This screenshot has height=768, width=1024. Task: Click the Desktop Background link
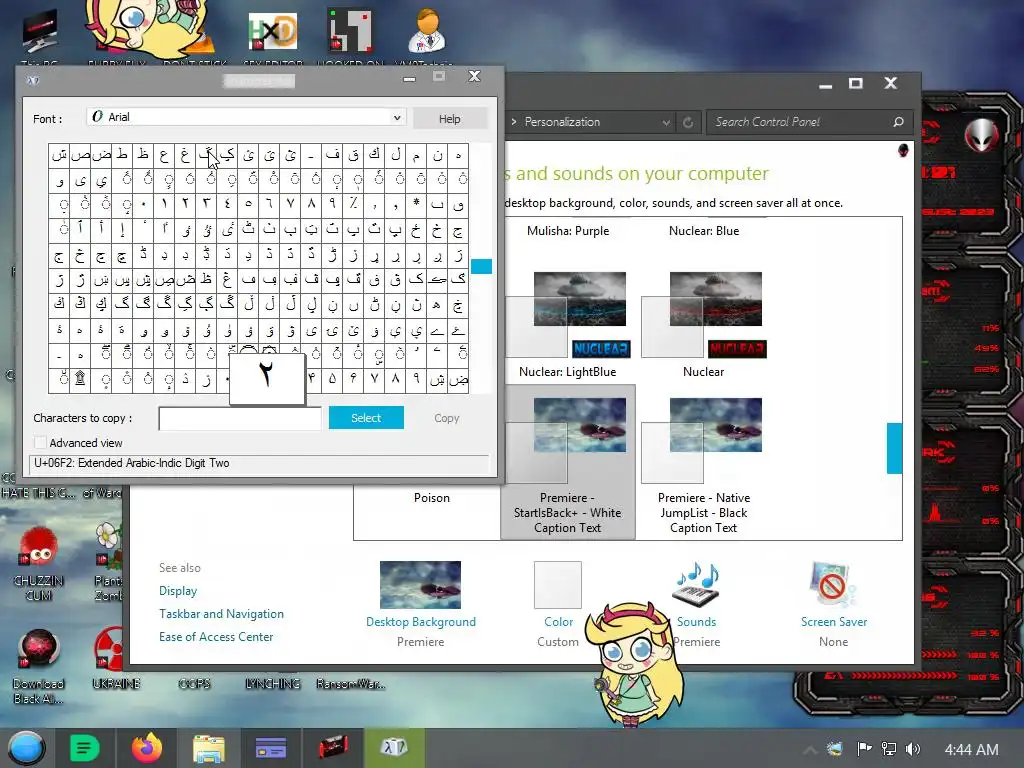[421, 622]
